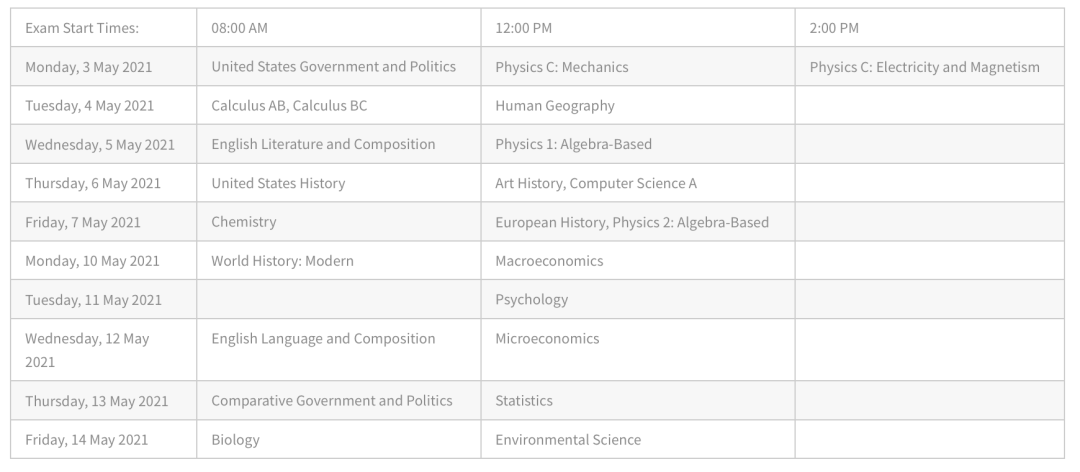Select the 08:00 AM column header

[x=339, y=28]
